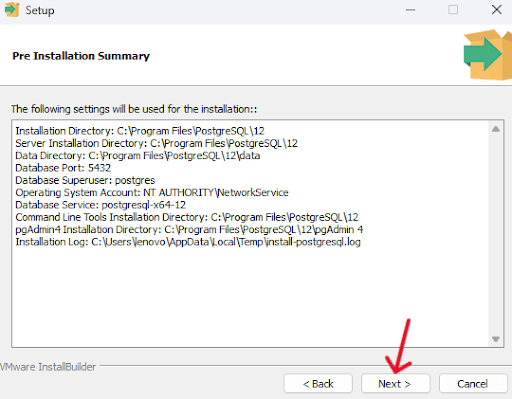Screen dimensions: 512x399
Task: Click the Database Port 5432 line
Action: coord(63,168)
